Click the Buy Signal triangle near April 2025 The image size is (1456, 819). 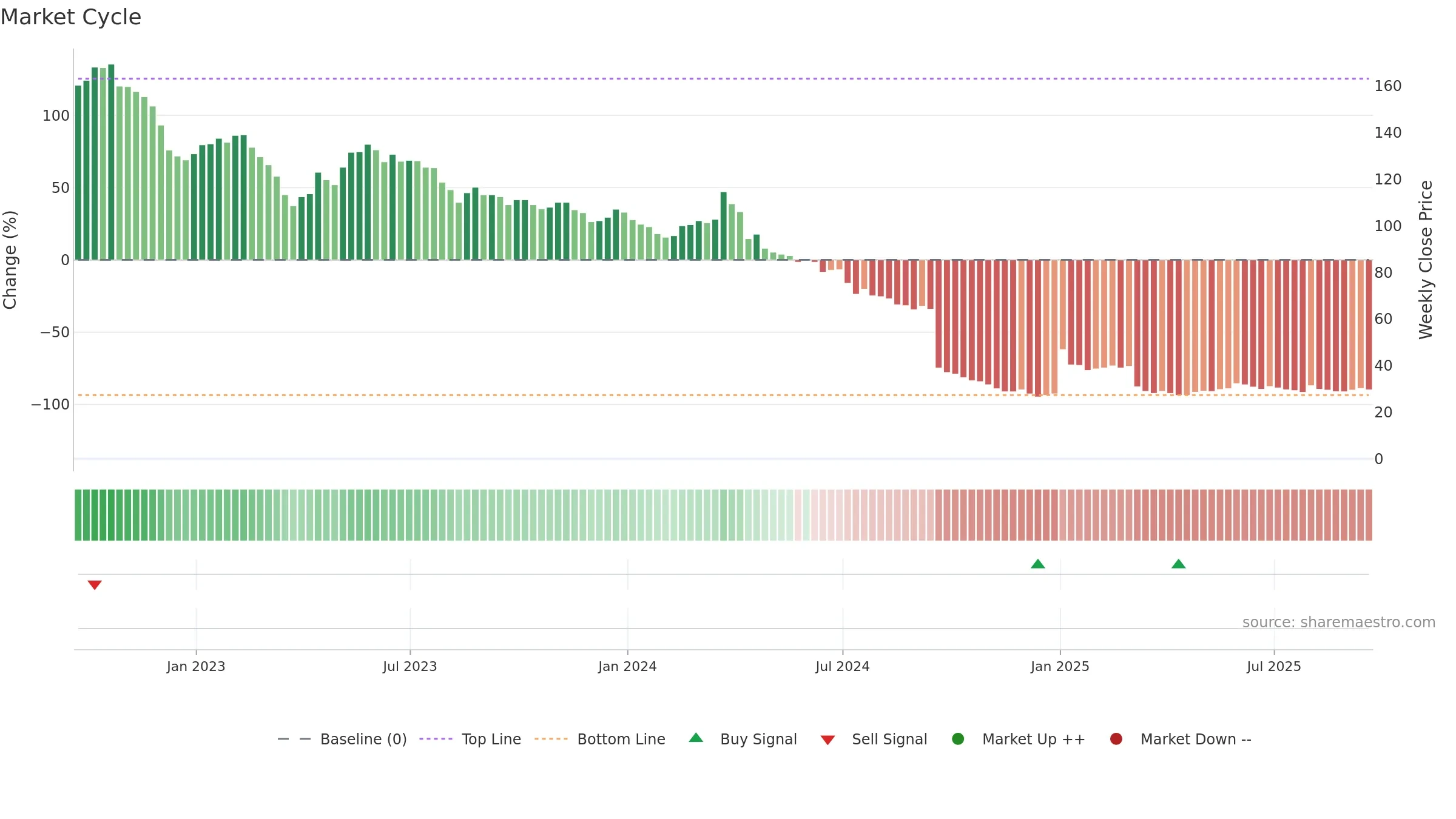click(1179, 564)
